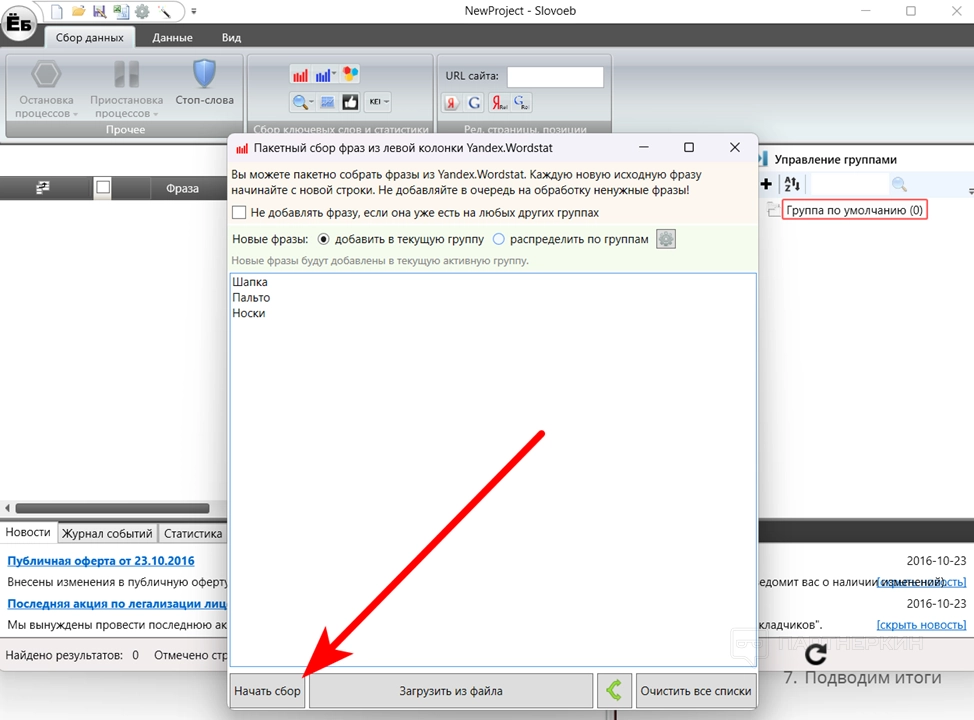The image size is (974, 720).
Task: Open the magnifier icon's dropdown arrow
Action: tap(311, 102)
